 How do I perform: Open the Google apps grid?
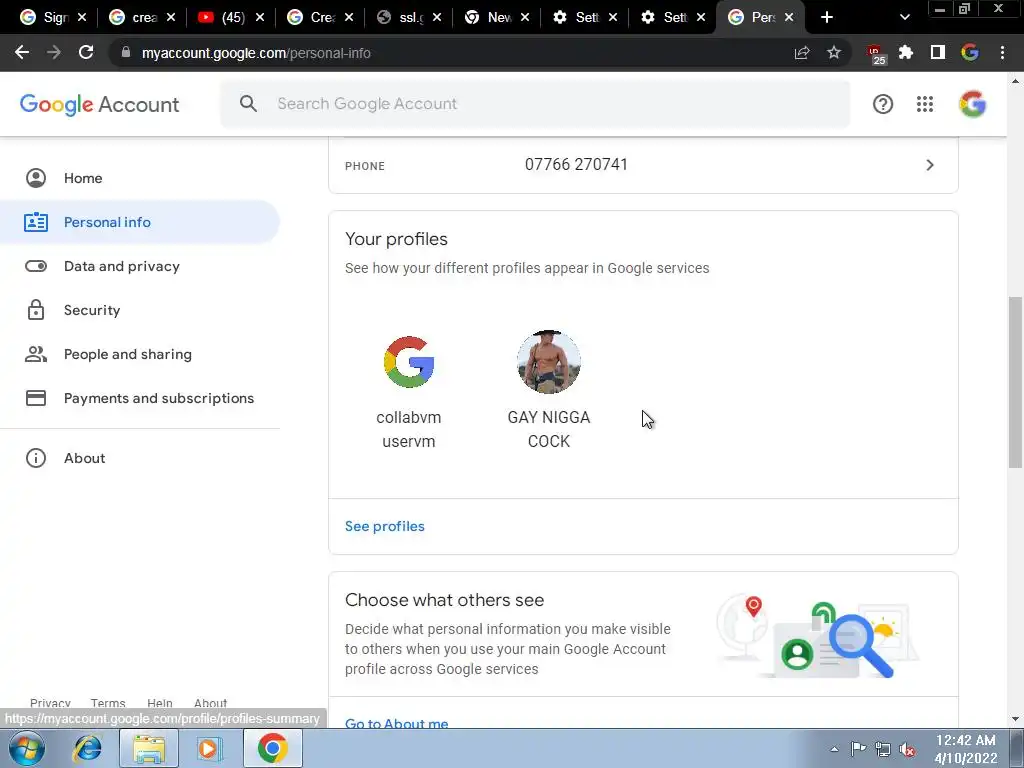coord(925,104)
